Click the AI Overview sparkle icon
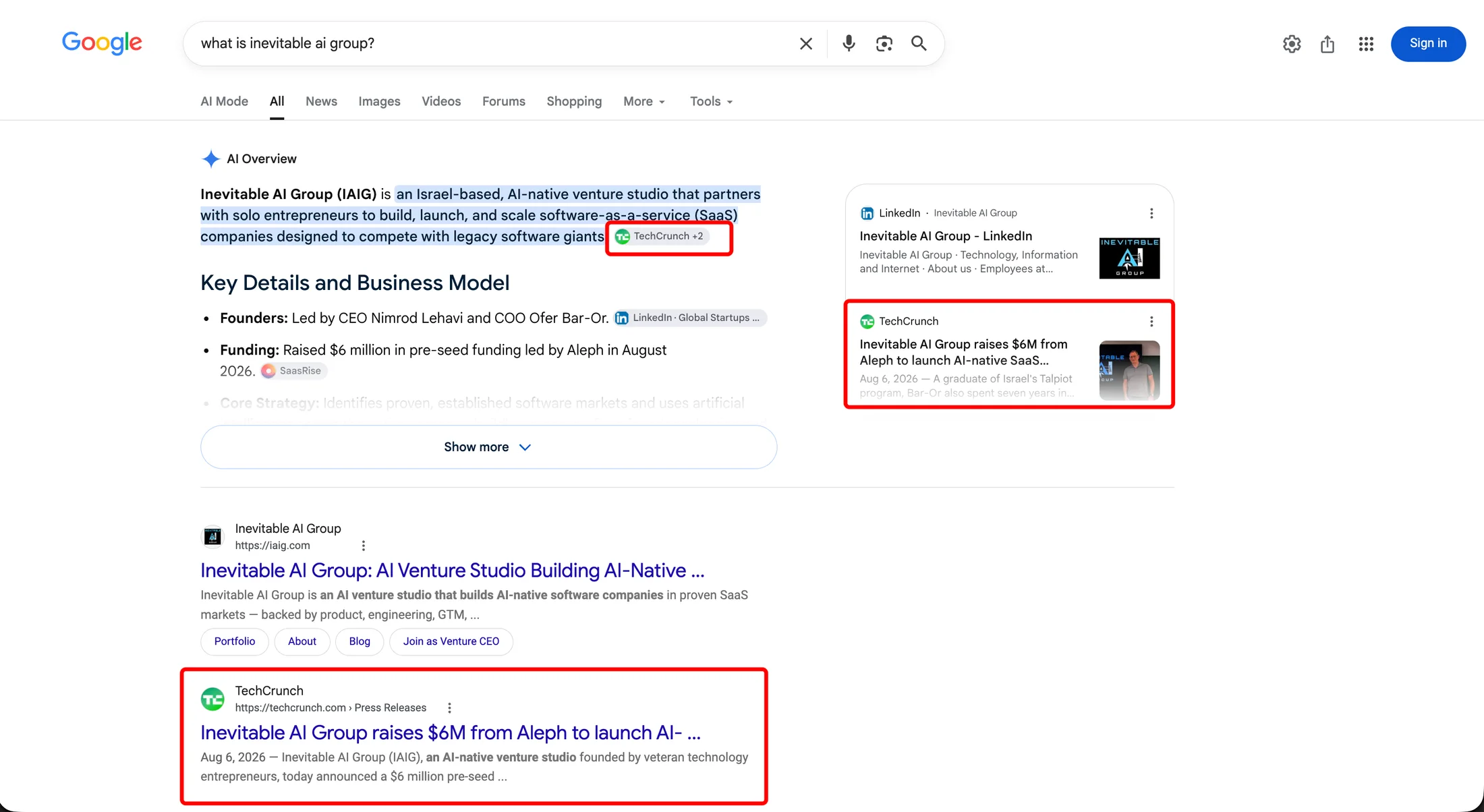 point(211,159)
